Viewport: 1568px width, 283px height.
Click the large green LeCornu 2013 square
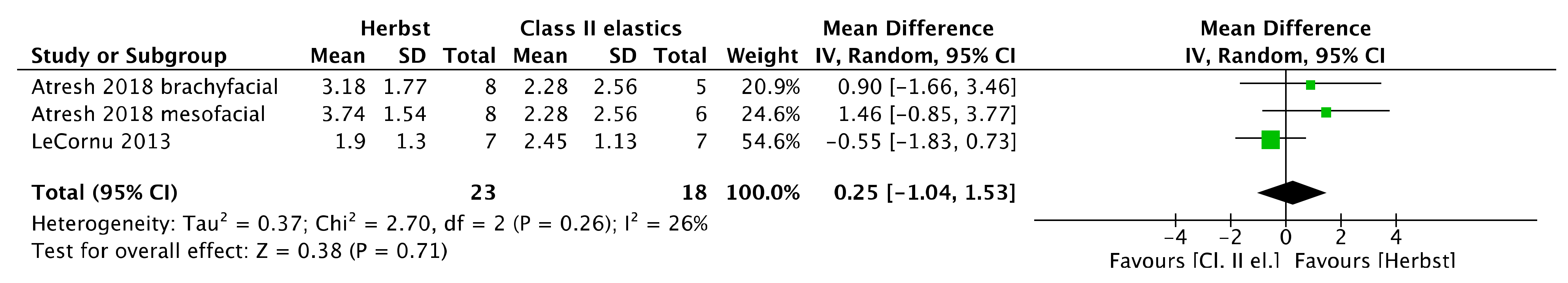pos(1270,140)
